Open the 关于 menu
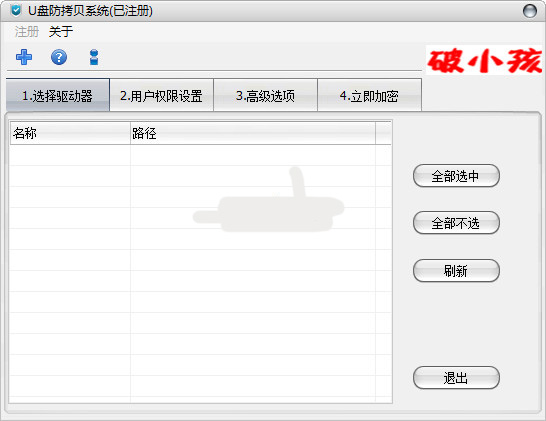Image resolution: width=546 pixels, height=421 pixels. point(61,32)
